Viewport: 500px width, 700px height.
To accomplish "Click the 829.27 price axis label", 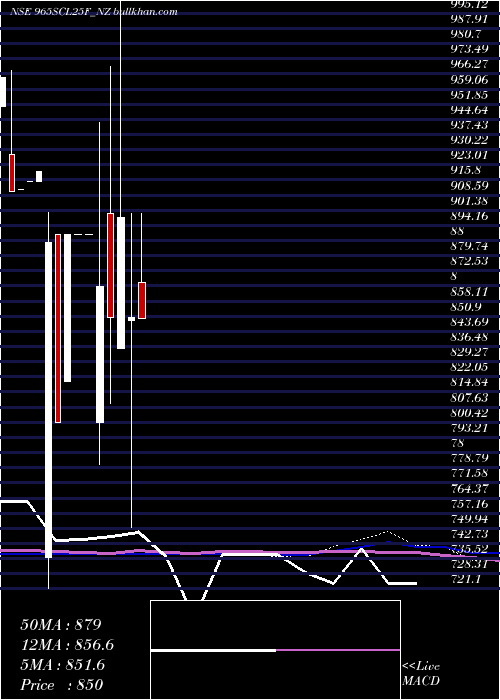I will click(470, 352).
